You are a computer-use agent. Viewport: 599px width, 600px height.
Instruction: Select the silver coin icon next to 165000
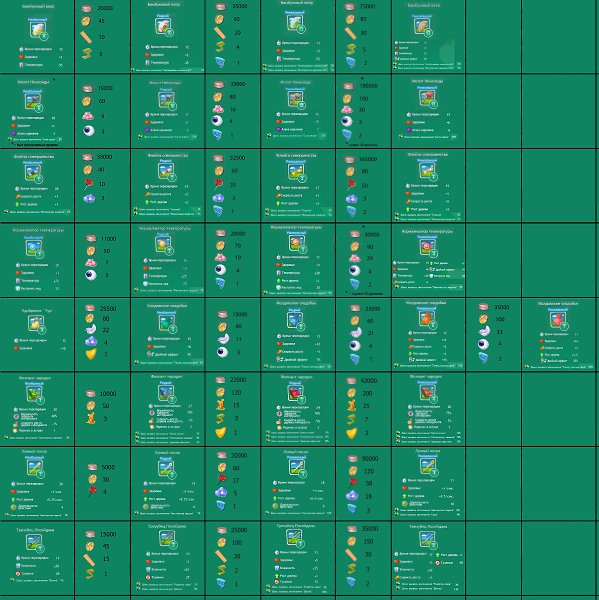pos(350,160)
